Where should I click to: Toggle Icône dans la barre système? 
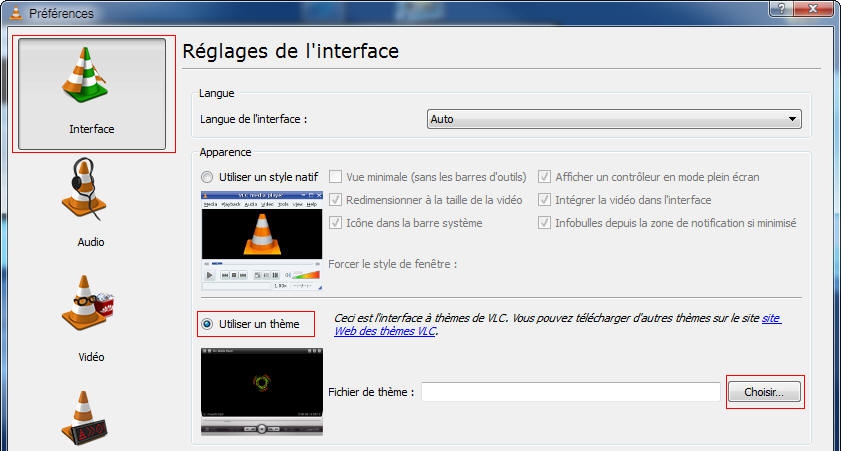(335, 223)
